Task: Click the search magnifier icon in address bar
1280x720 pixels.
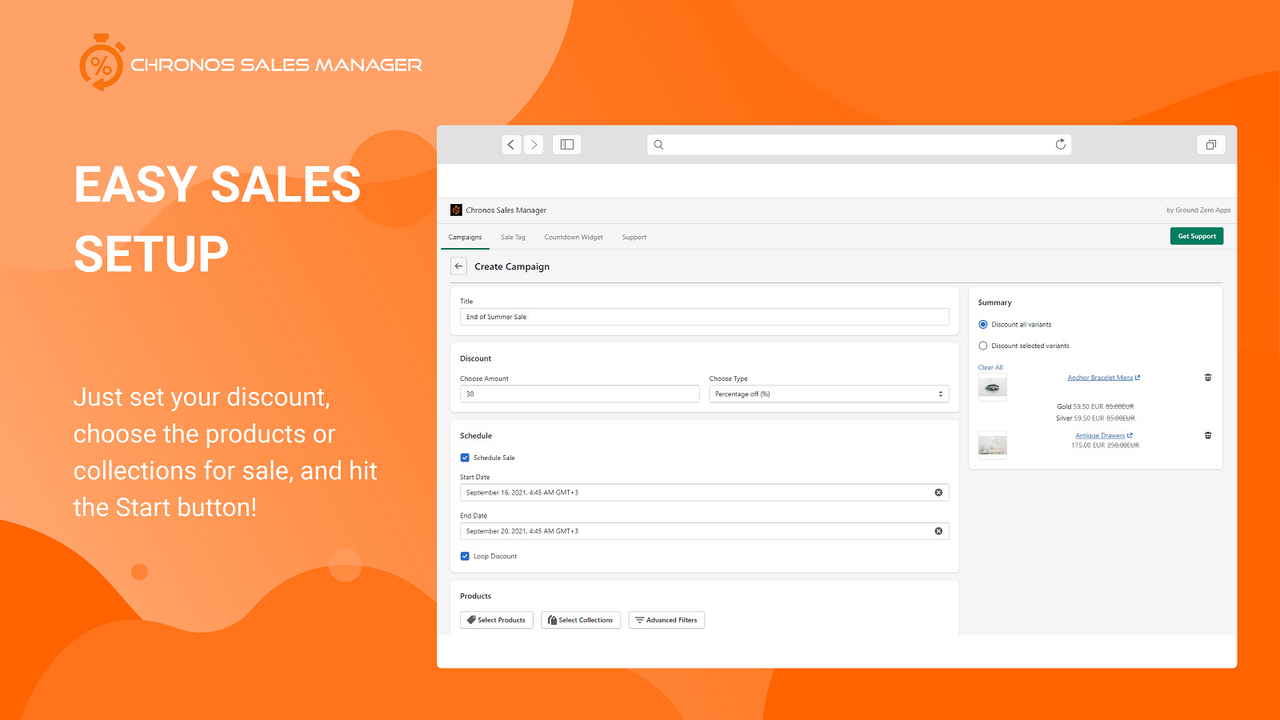Action: pyautogui.click(x=659, y=145)
